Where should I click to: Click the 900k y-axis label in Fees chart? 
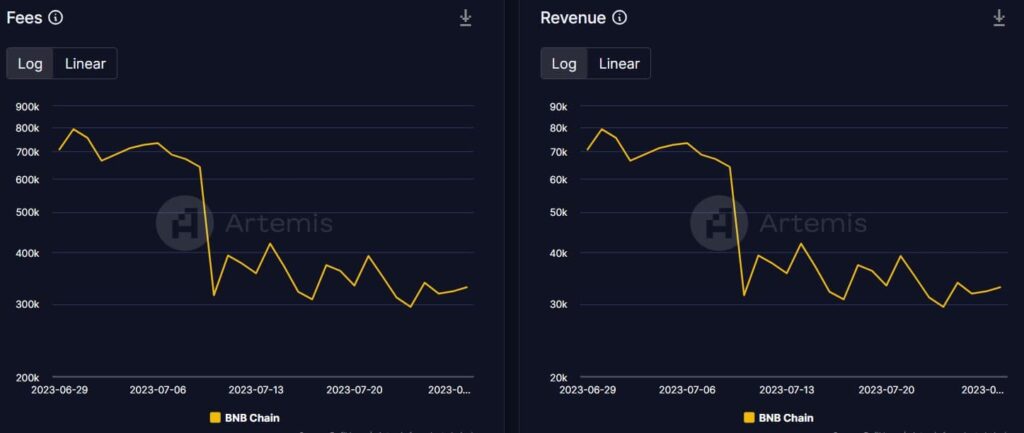click(x=25, y=107)
